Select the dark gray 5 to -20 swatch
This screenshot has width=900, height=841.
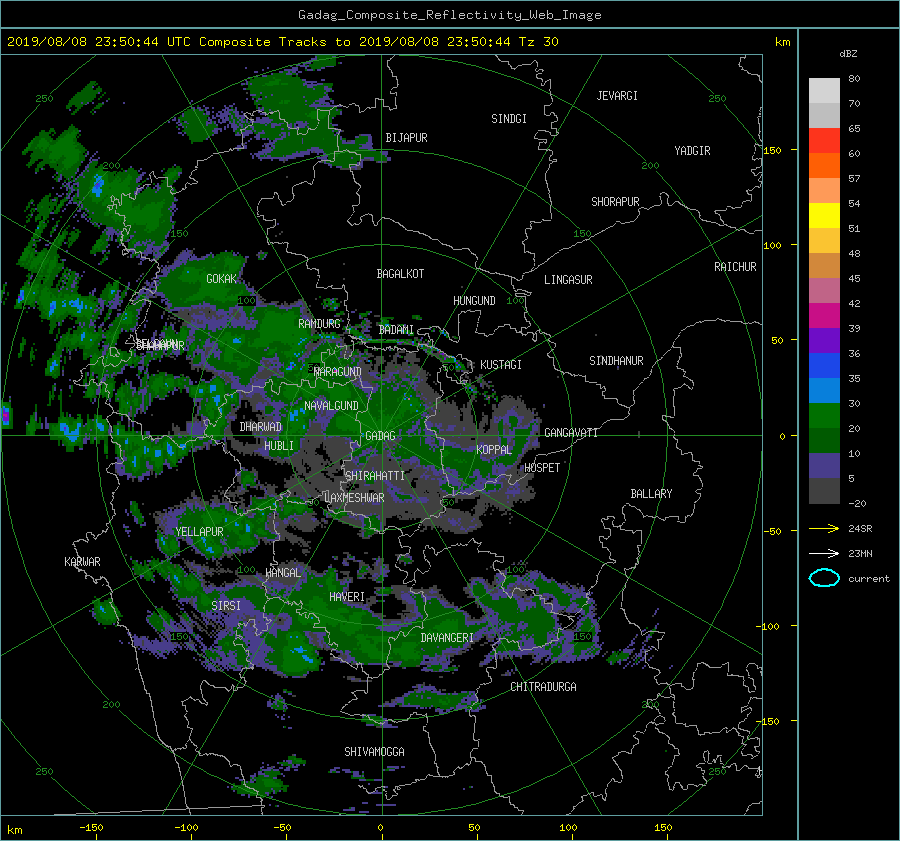point(824,490)
